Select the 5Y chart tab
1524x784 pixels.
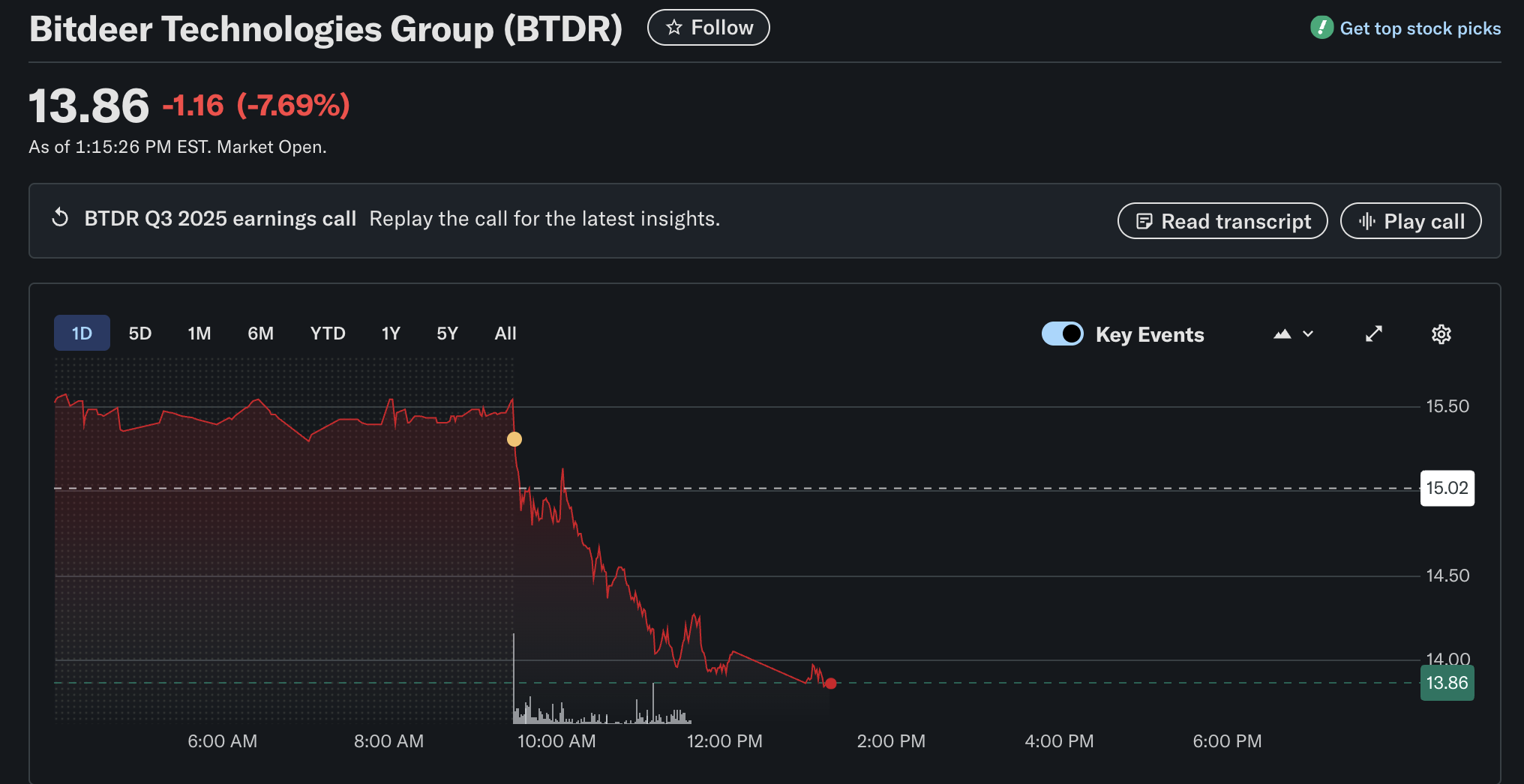(x=447, y=333)
